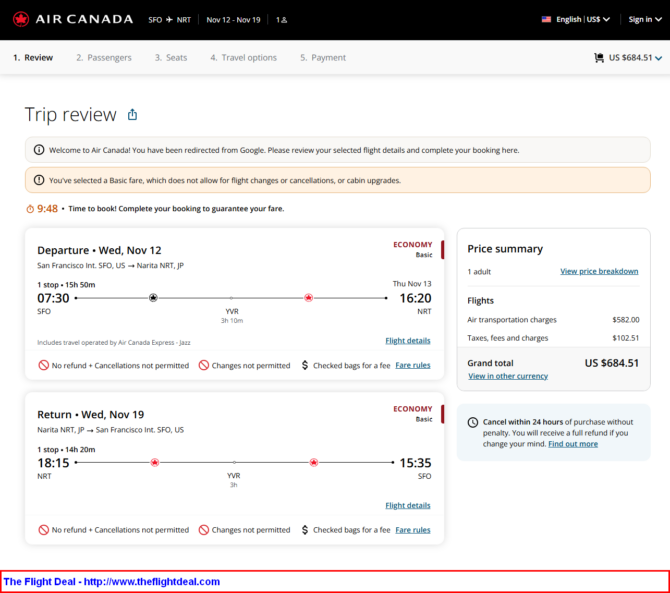Click the countdown timer icon beside 9:48

30,209
